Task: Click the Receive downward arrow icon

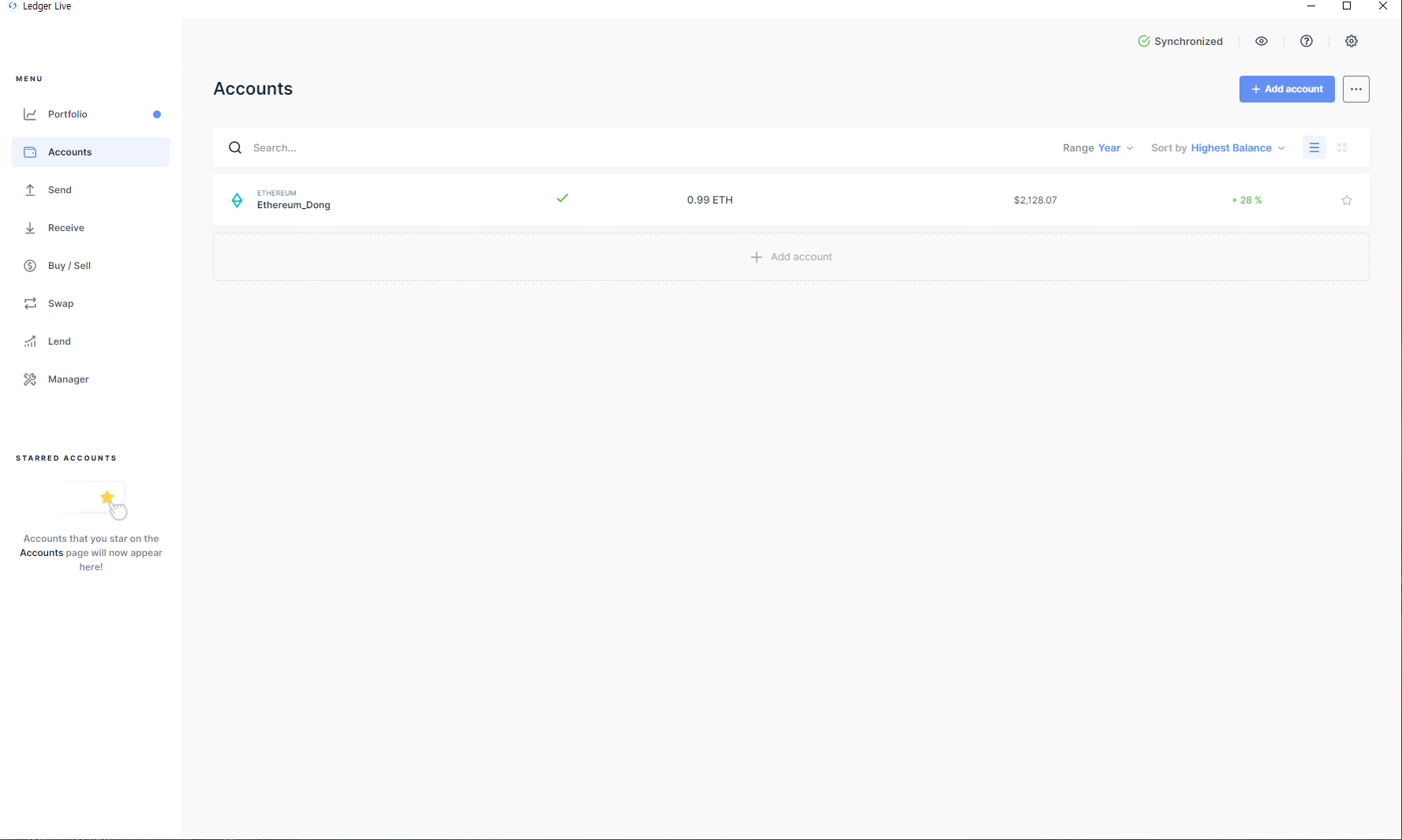Action: pyautogui.click(x=30, y=228)
